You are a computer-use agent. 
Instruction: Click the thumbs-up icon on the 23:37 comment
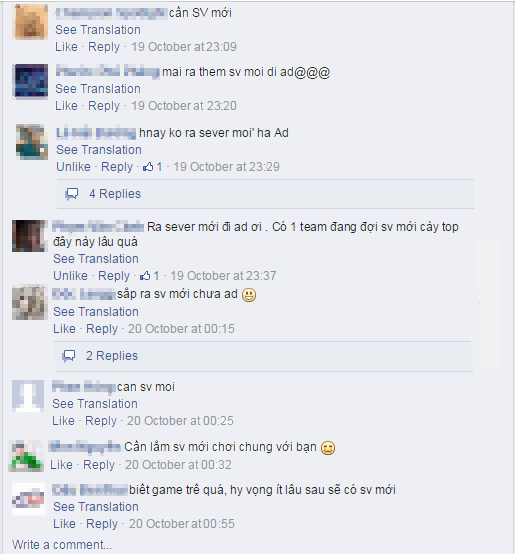click(145, 276)
